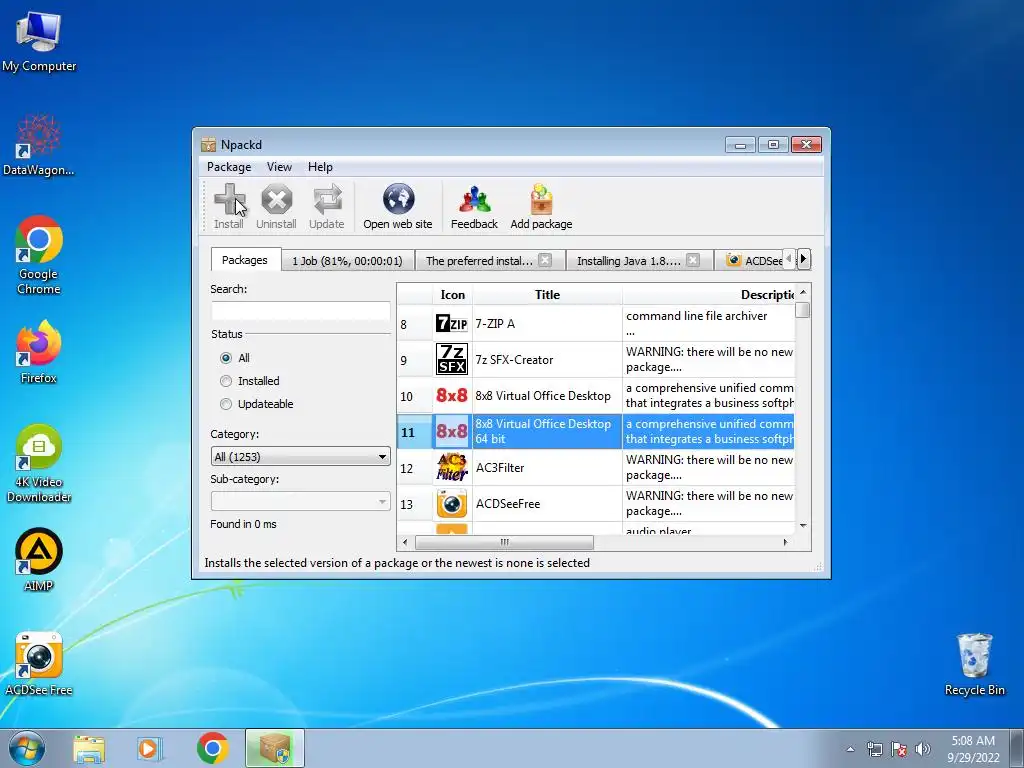Viewport: 1024px width, 768px height.
Task: Select ACDSee Free desktop shortcut
Action: point(39,664)
